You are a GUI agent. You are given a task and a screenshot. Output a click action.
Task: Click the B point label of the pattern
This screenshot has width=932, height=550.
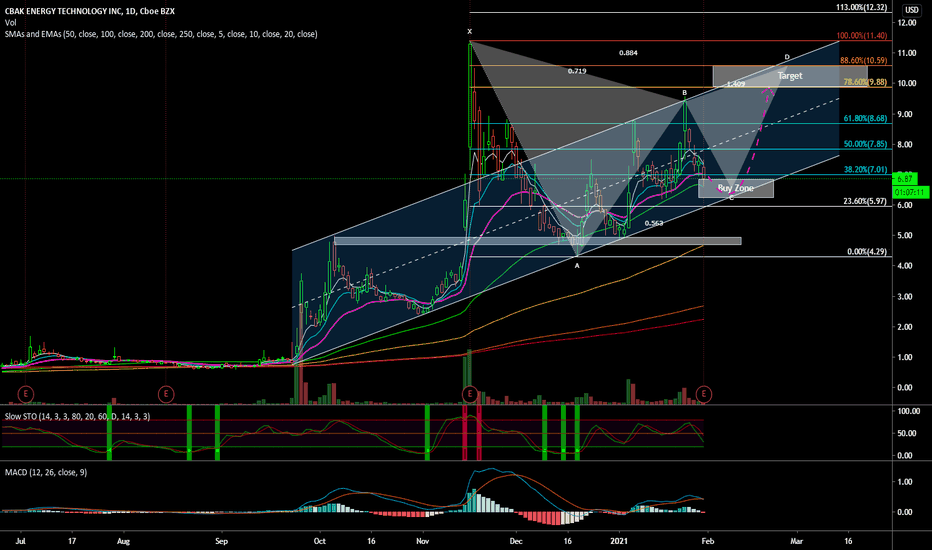click(x=685, y=93)
